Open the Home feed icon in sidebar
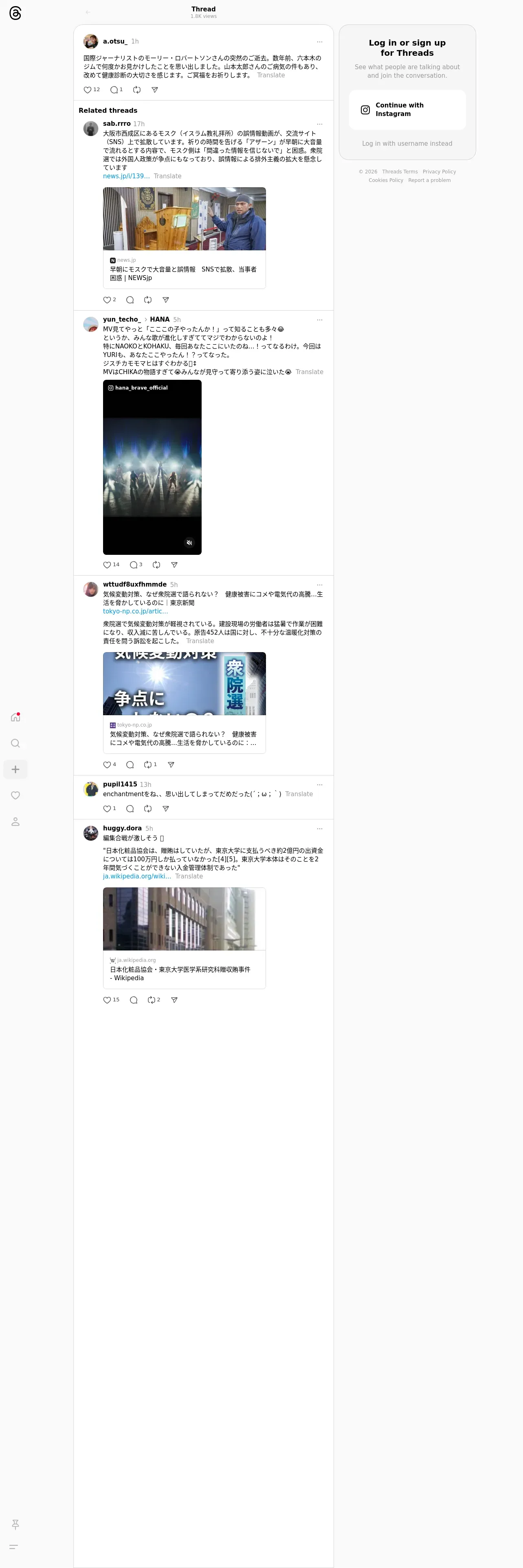The width and height of the screenshot is (523, 1568). tap(15, 717)
